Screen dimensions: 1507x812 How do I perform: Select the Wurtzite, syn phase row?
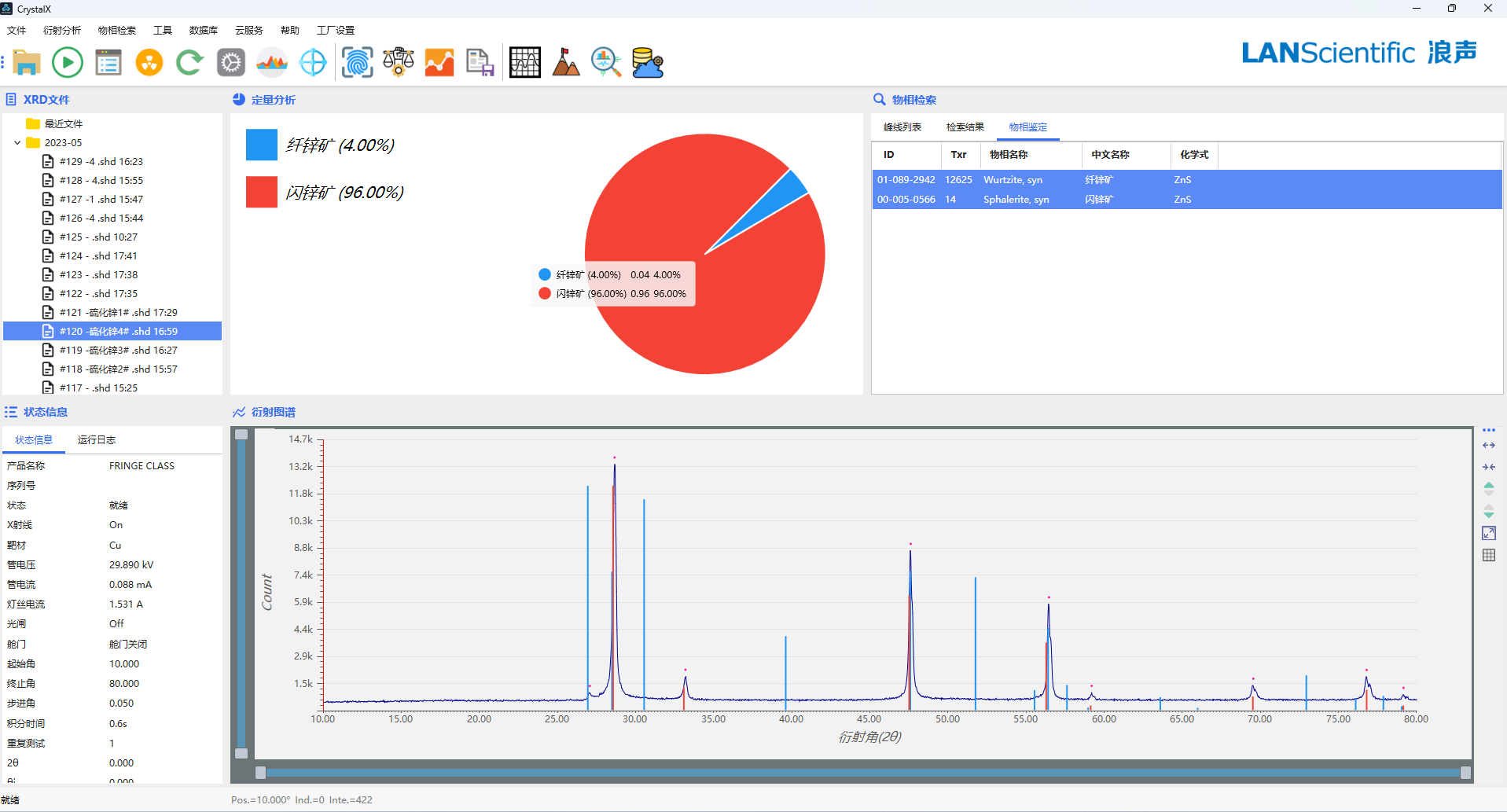(x=1013, y=180)
